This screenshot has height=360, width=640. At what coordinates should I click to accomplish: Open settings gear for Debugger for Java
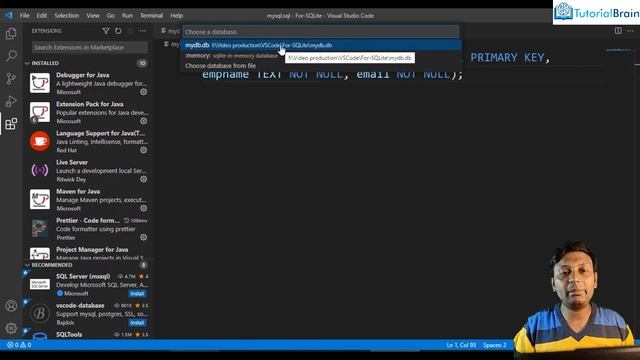pos(144,92)
